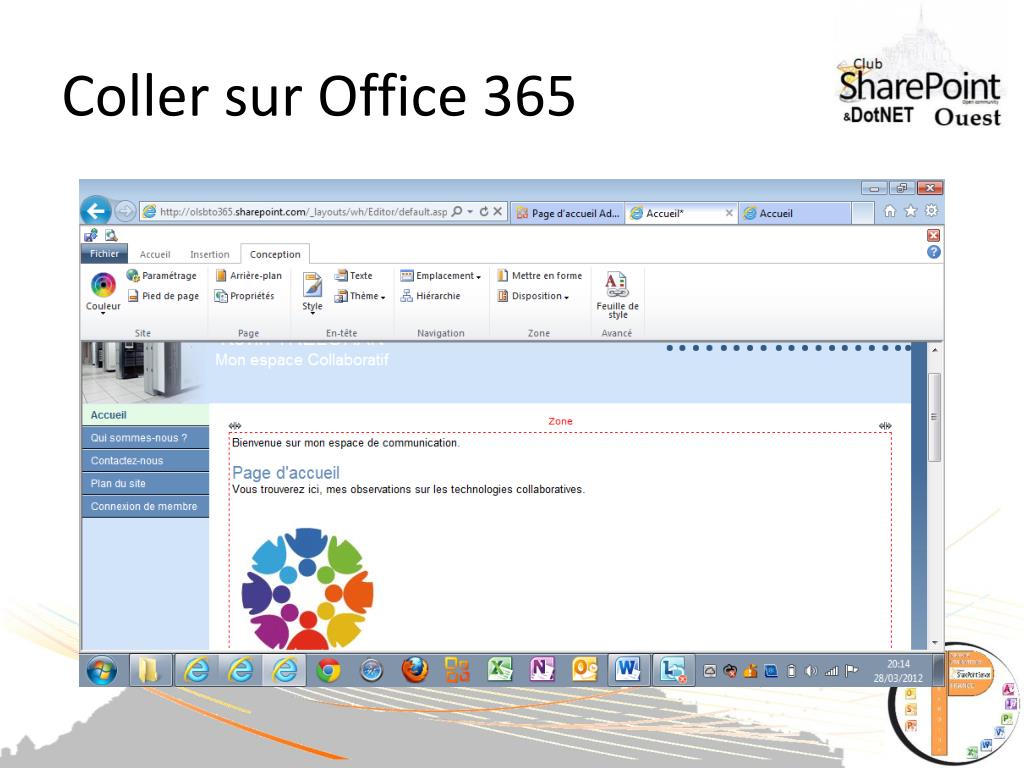Open the Style header gallery
The image size is (1024, 768).
pos(312,293)
